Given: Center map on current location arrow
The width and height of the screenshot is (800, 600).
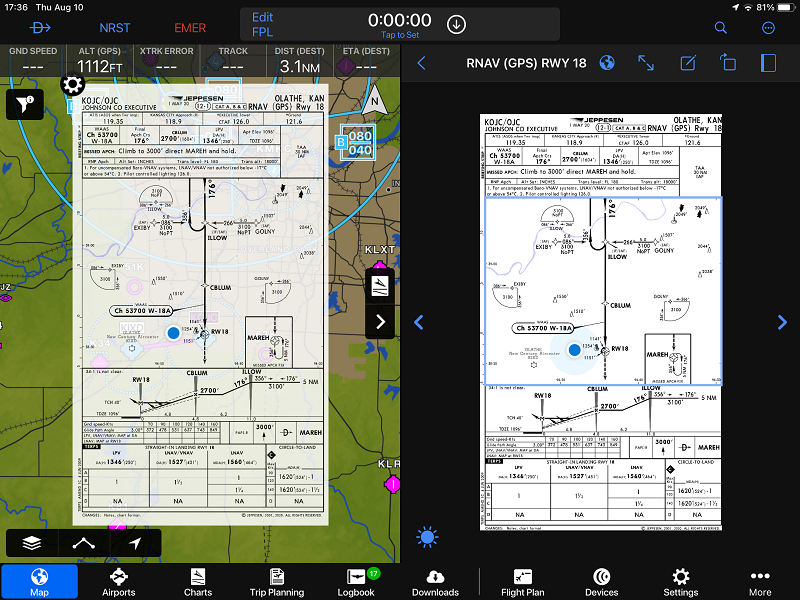Looking at the screenshot, I should click(x=135, y=543).
